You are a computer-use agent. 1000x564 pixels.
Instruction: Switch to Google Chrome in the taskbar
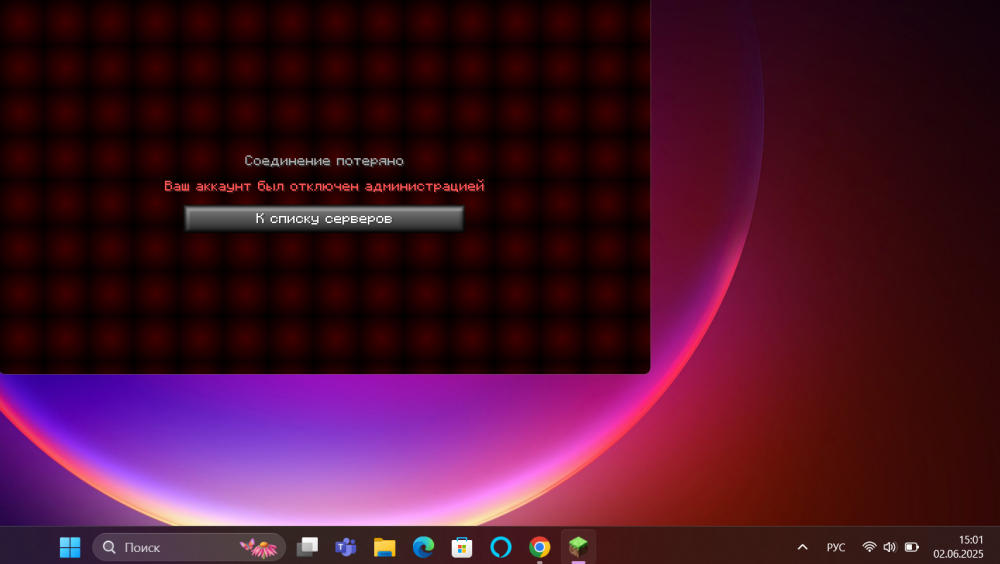pos(540,547)
